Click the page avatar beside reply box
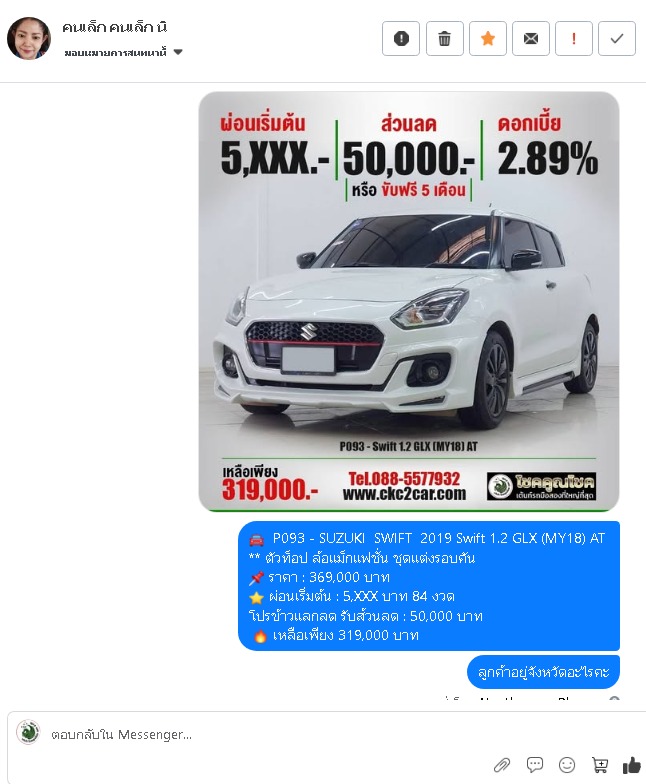Image resolution: width=646 pixels, height=784 pixels. [x=28, y=733]
